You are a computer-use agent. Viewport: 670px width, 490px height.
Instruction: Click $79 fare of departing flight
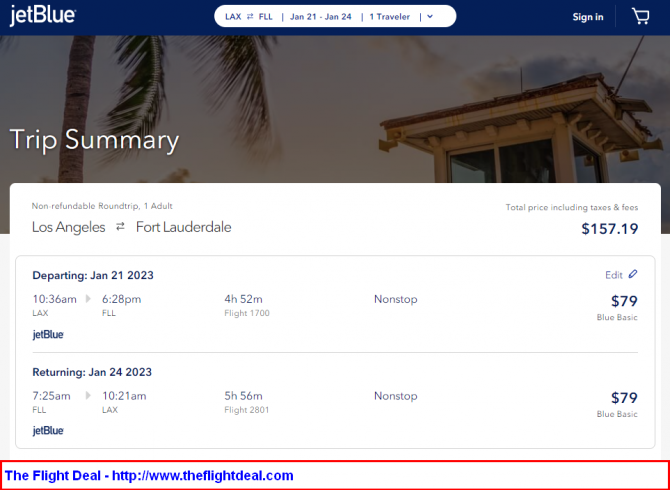point(624,301)
